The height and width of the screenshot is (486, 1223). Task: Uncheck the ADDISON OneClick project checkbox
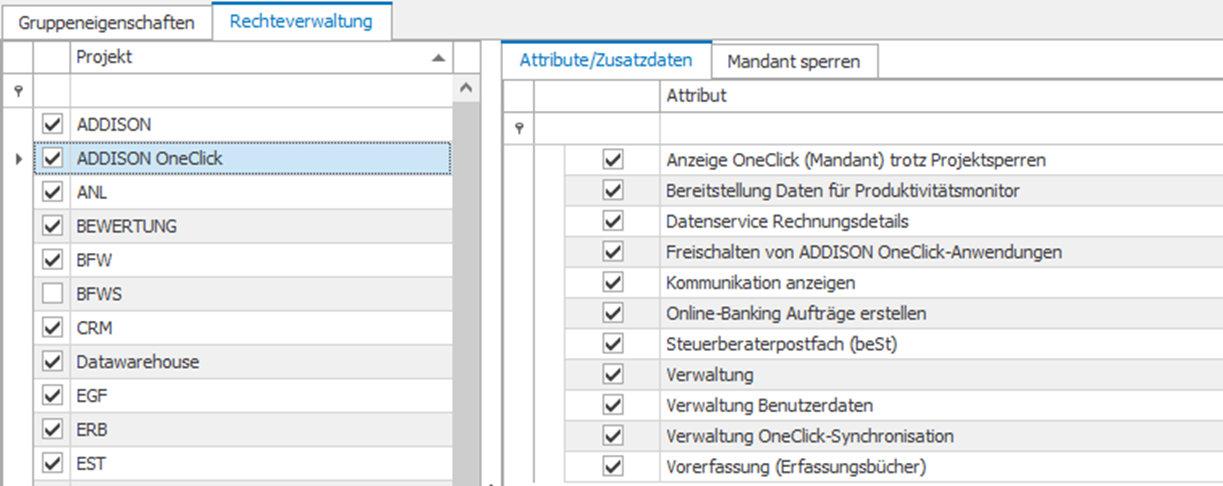tap(52, 158)
